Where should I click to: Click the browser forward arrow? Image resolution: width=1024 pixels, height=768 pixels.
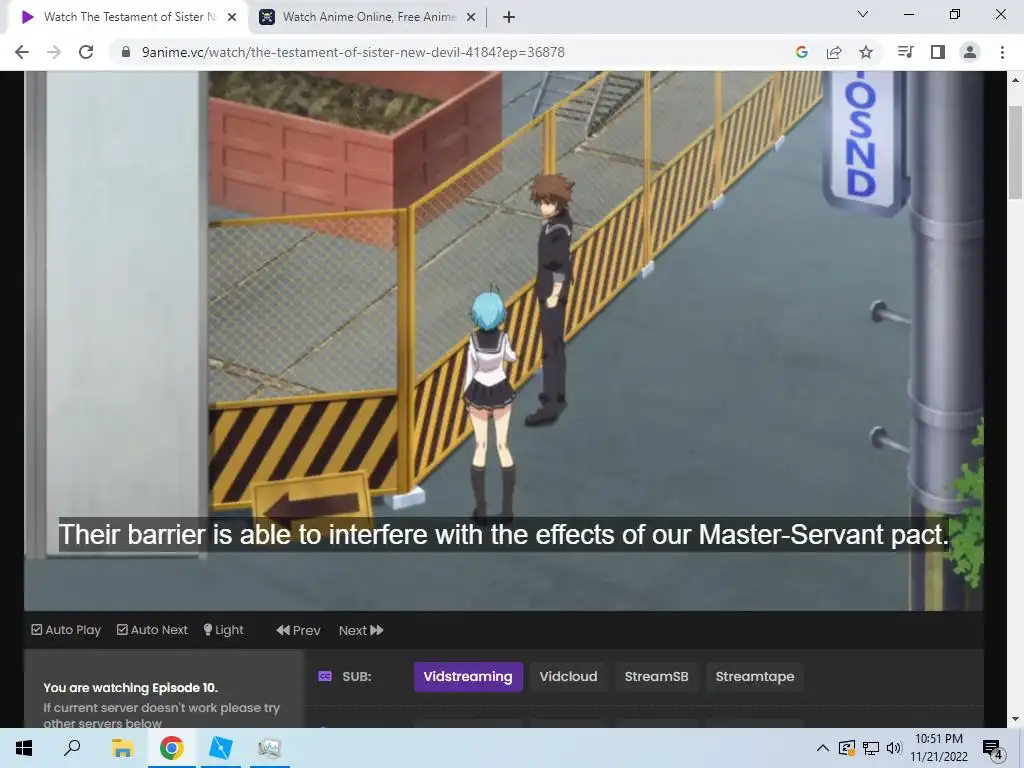54,52
